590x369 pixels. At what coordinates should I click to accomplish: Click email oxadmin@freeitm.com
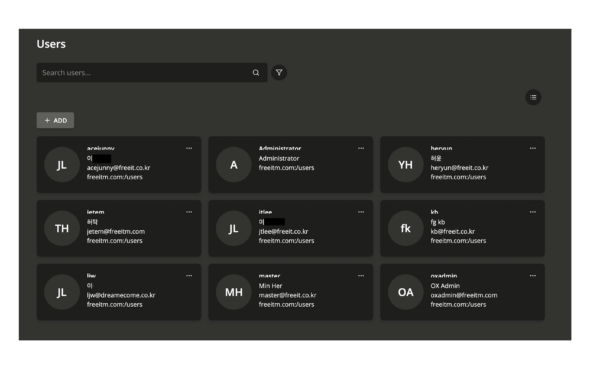coord(464,295)
